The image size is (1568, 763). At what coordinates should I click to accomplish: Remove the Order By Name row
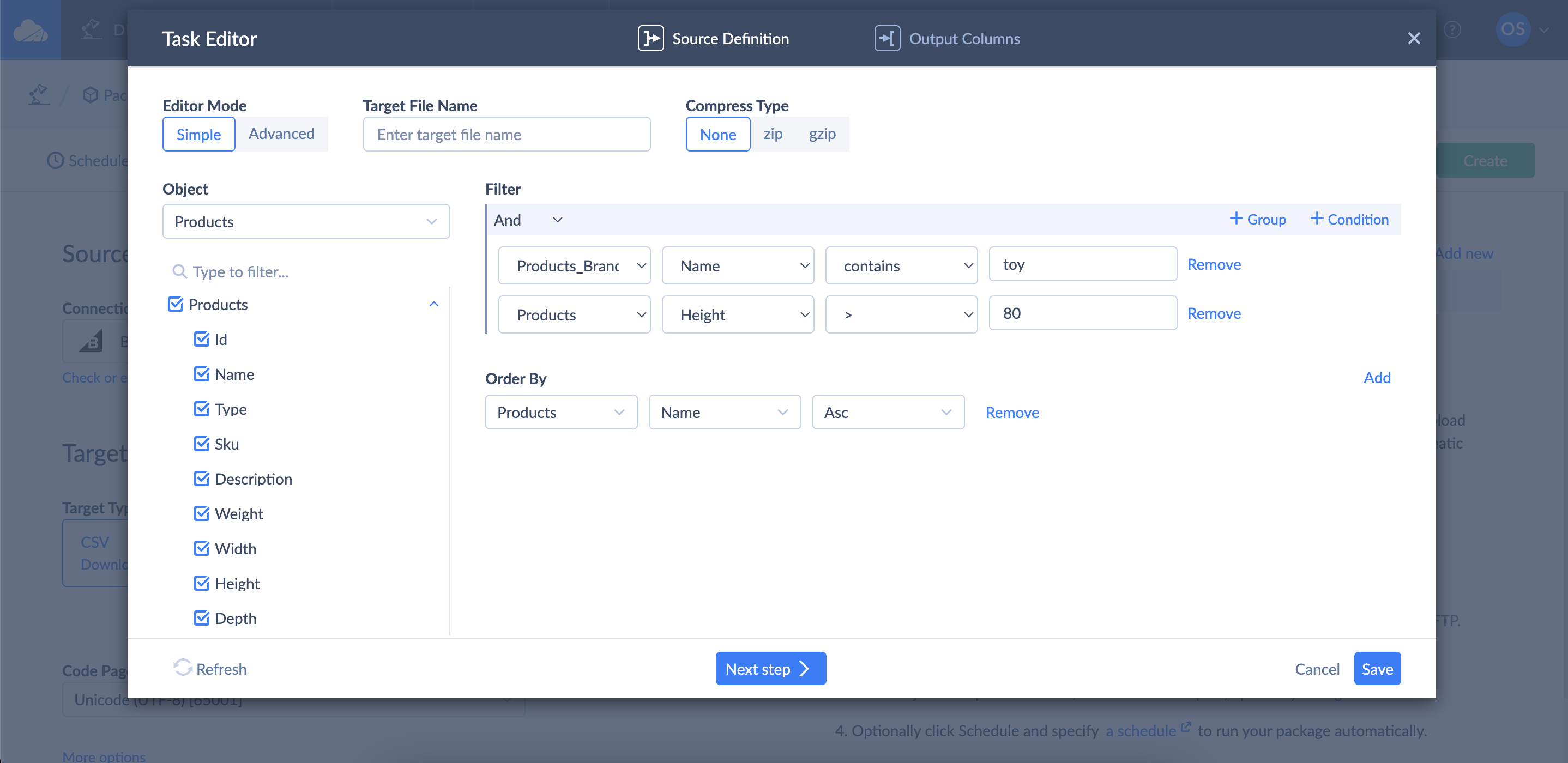[x=1012, y=412]
